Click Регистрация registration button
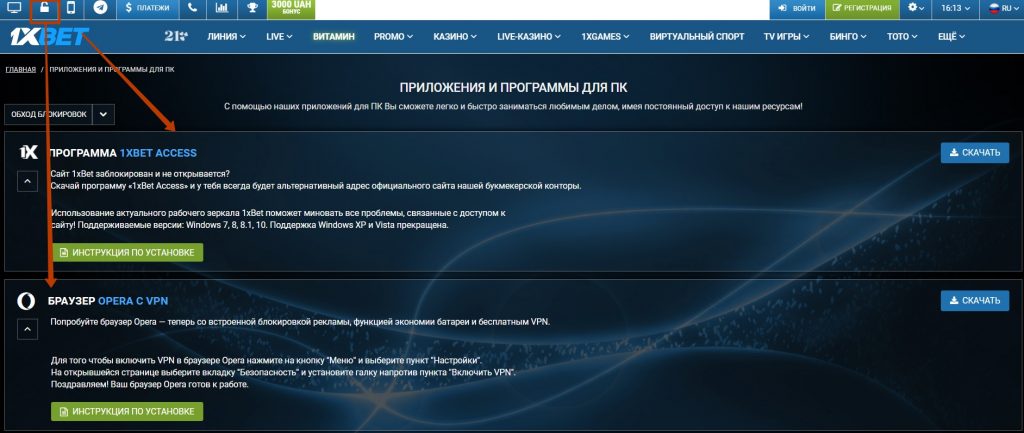Image resolution: width=1024 pixels, height=433 pixels. point(861,8)
